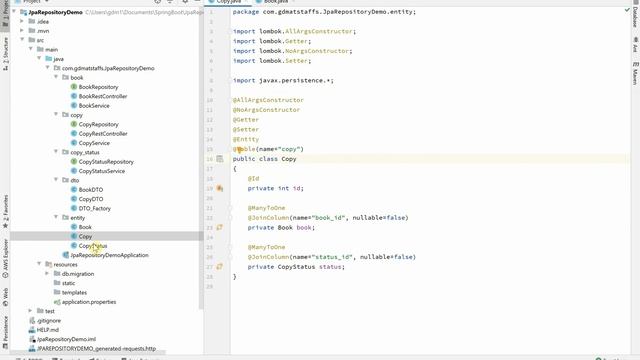The width and height of the screenshot is (640, 360).
Task: Collapse the JpaRepositoryDemo project root node
Action: click(x=14, y=12)
